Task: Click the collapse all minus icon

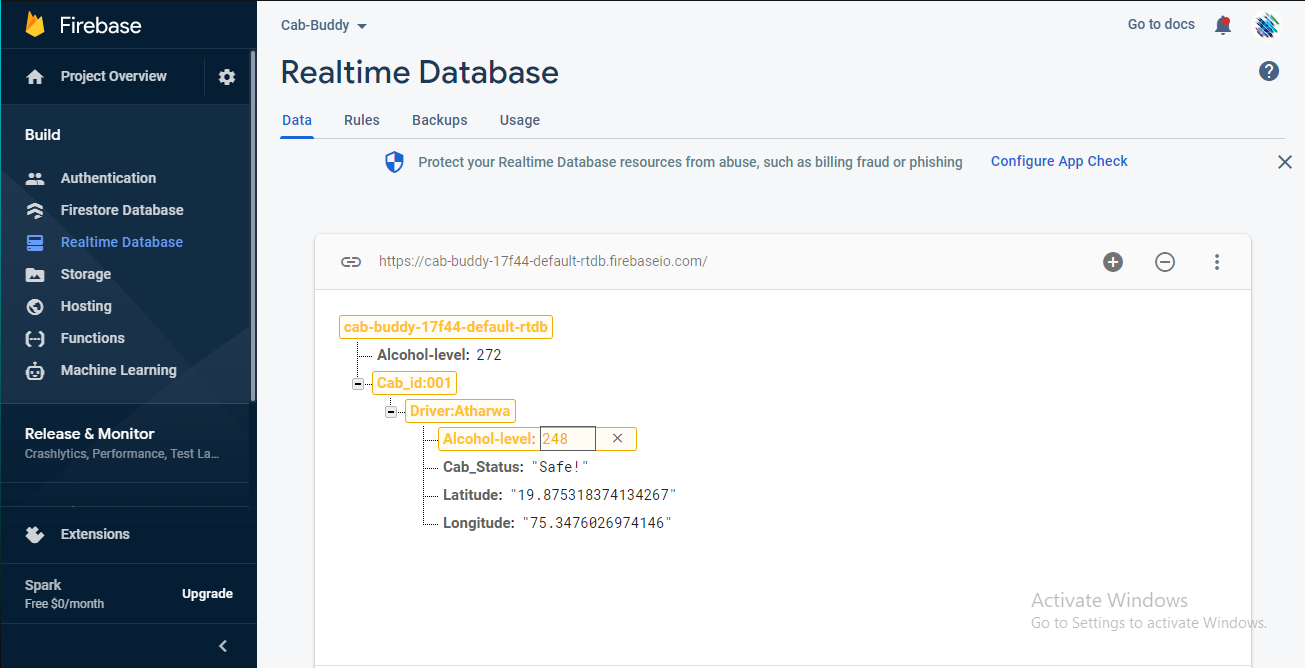Action: pyautogui.click(x=1165, y=262)
